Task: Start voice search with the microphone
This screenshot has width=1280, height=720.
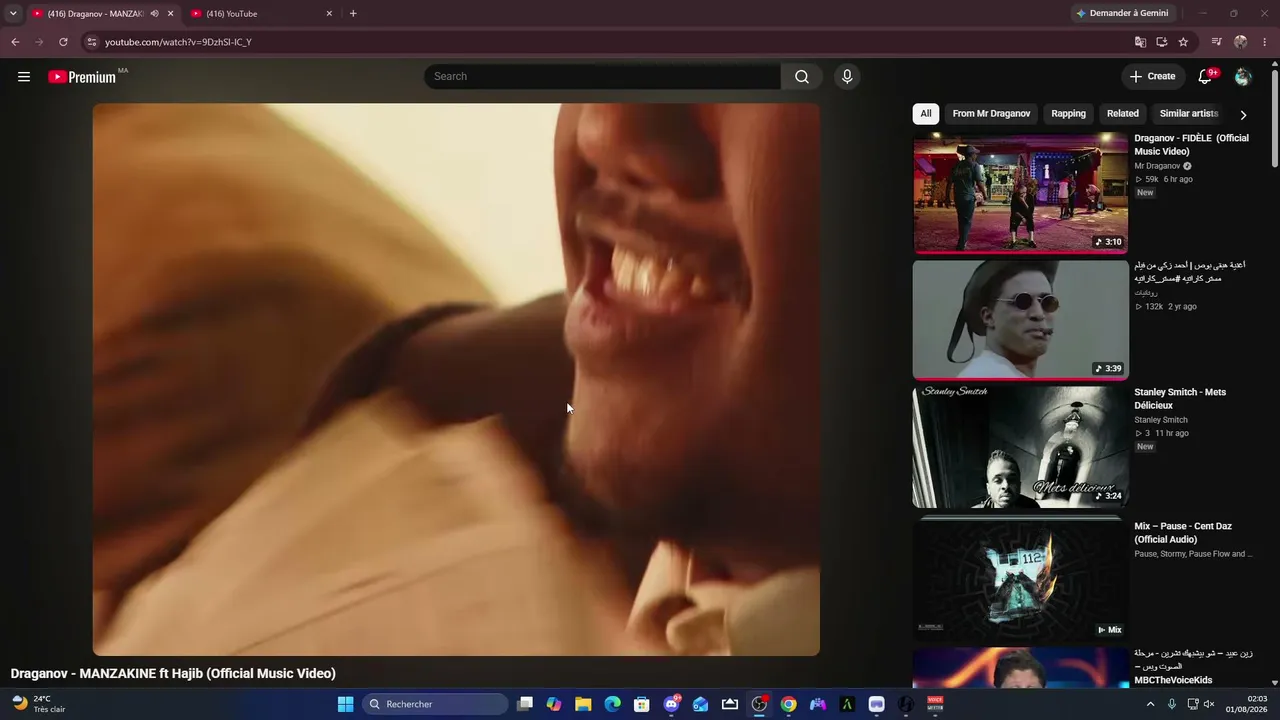Action: 847,77
